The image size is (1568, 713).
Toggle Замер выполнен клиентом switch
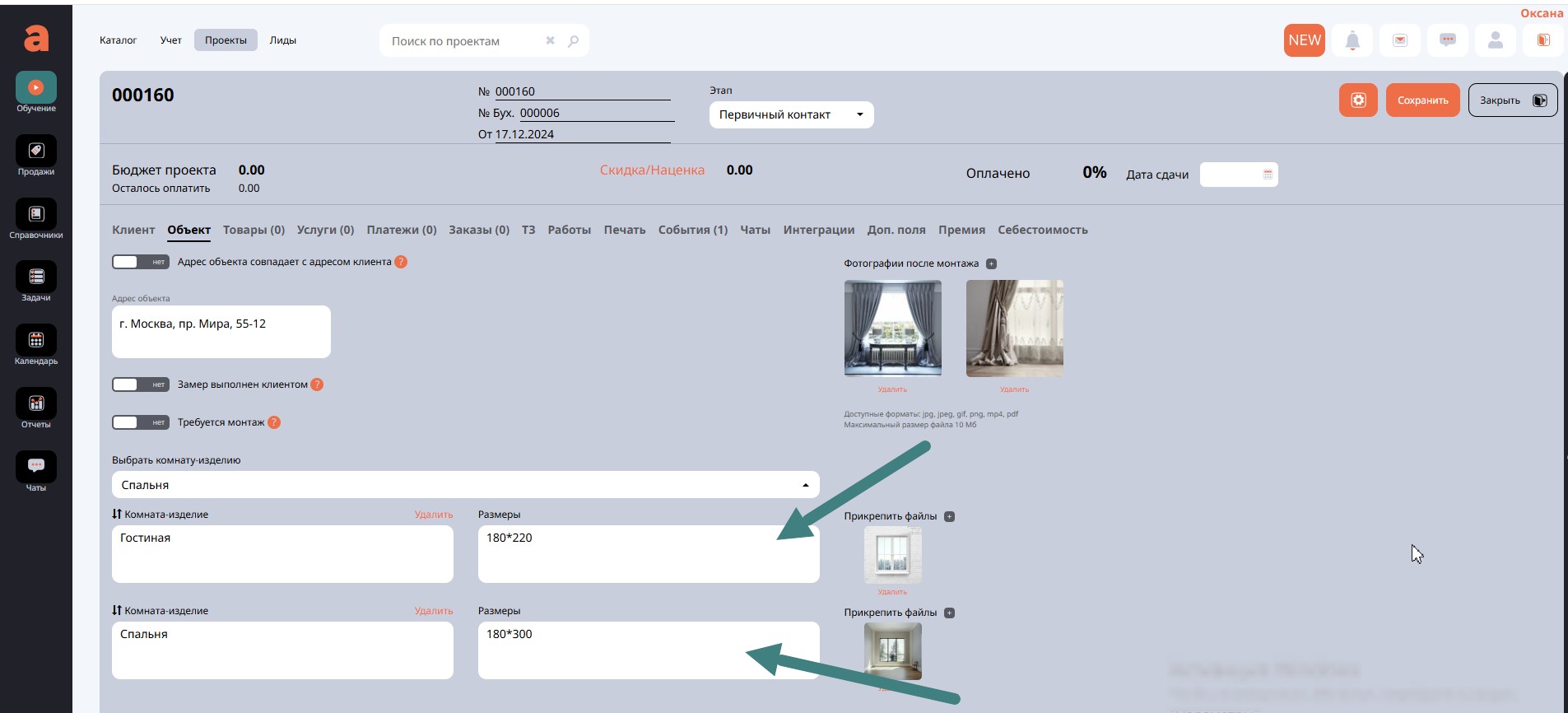coord(140,384)
